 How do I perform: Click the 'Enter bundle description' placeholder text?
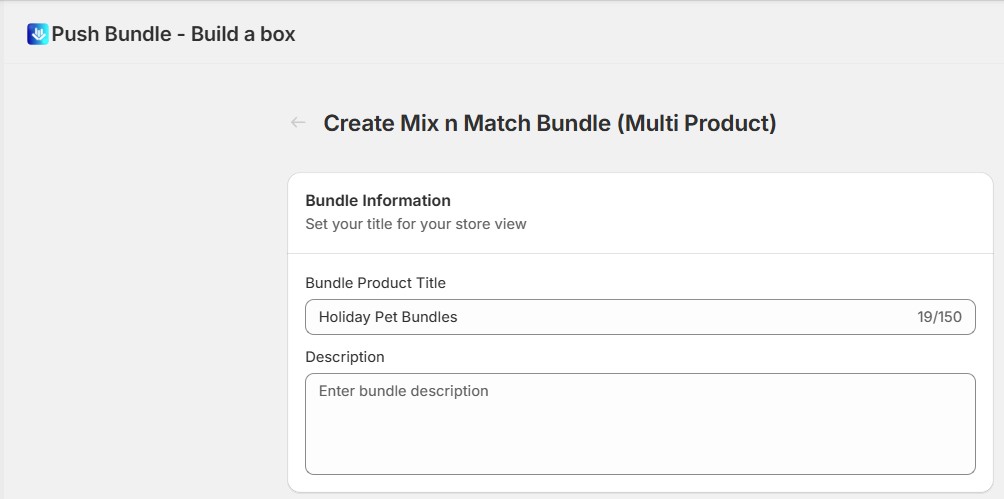pyautogui.click(x=403, y=391)
